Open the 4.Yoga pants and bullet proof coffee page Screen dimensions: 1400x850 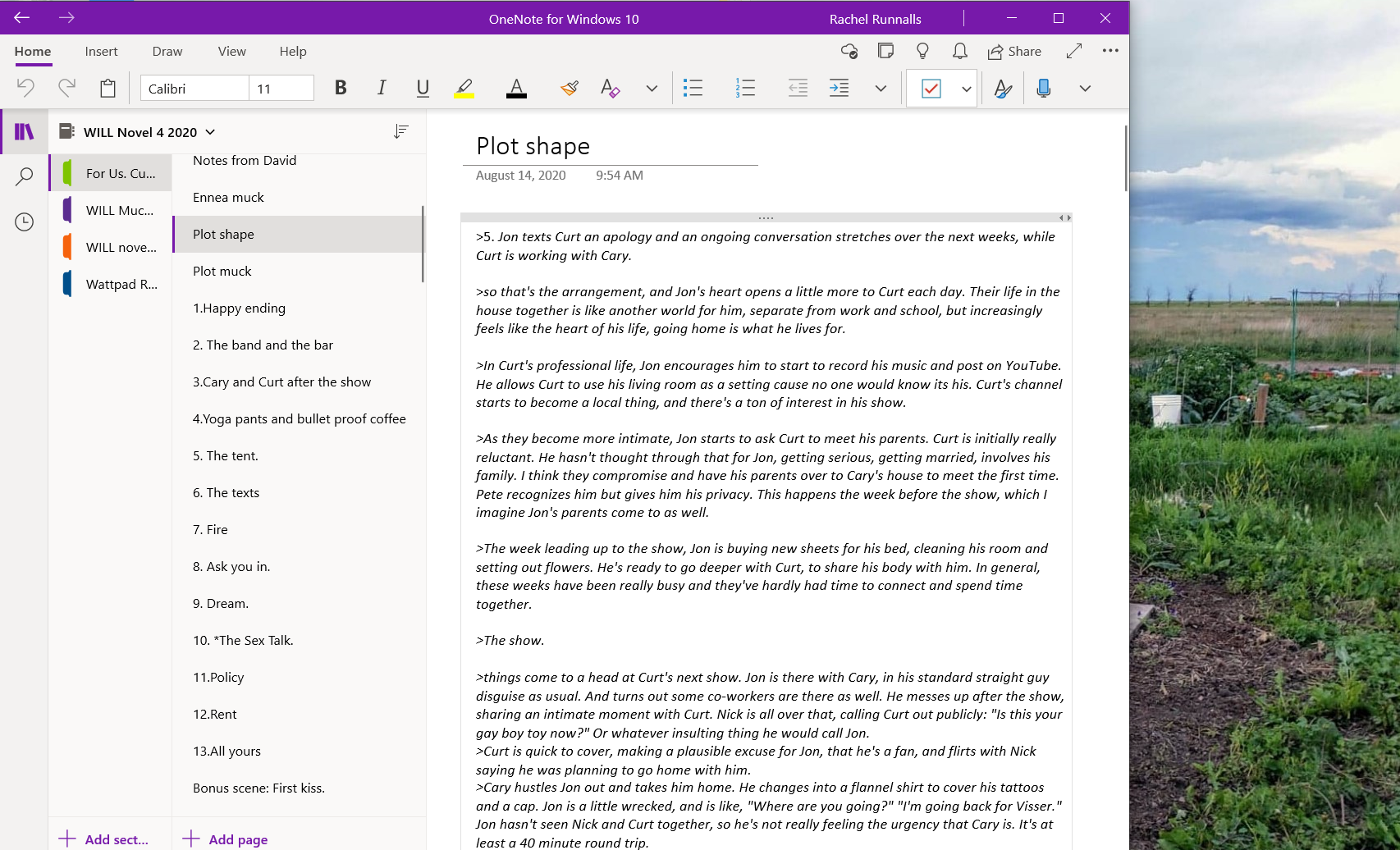pos(298,418)
